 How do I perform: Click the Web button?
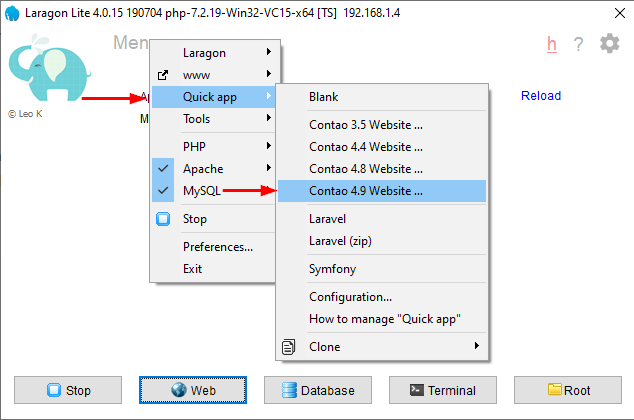click(193, 390)
